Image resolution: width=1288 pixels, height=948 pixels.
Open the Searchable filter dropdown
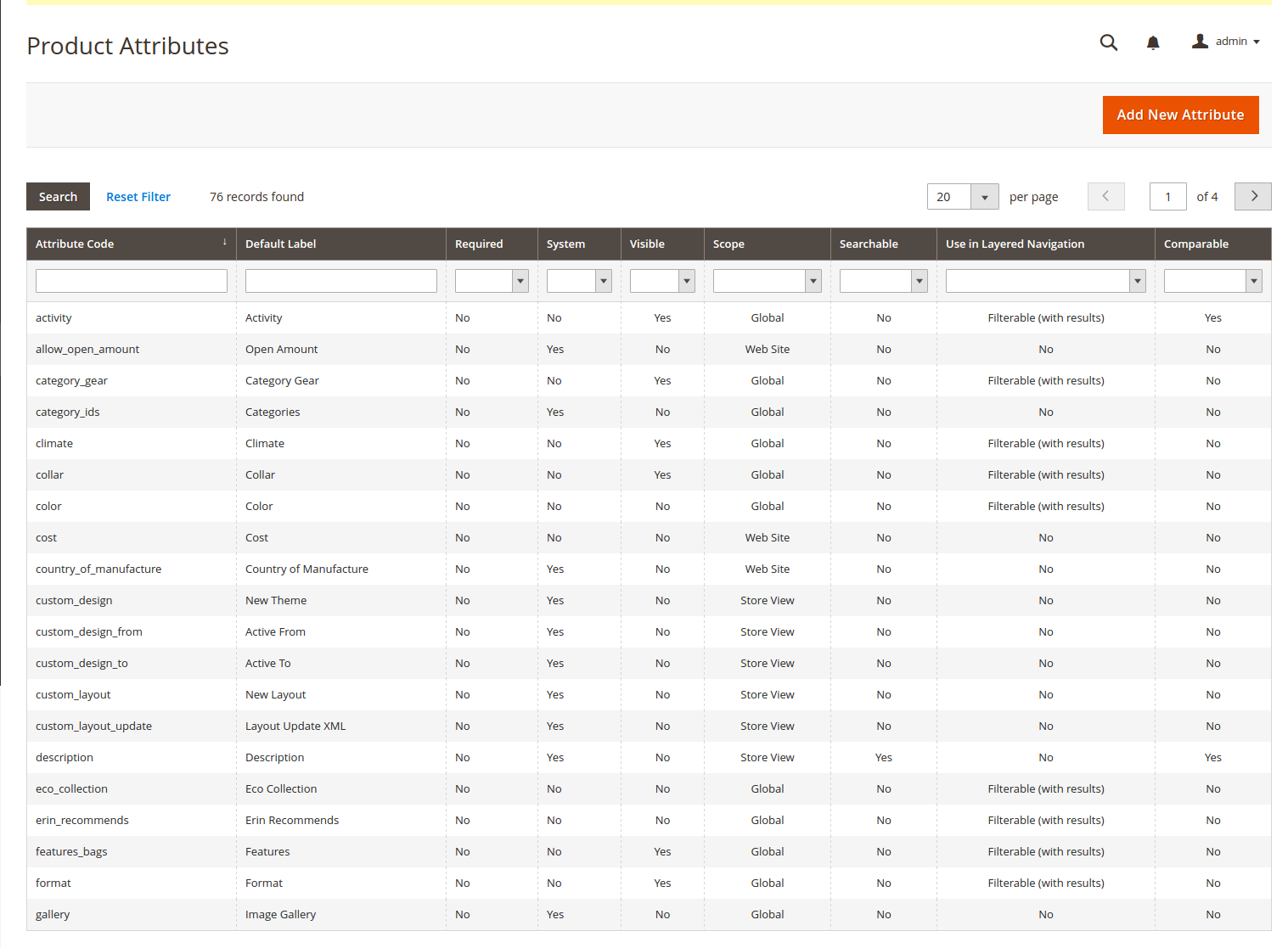[884, 281]
